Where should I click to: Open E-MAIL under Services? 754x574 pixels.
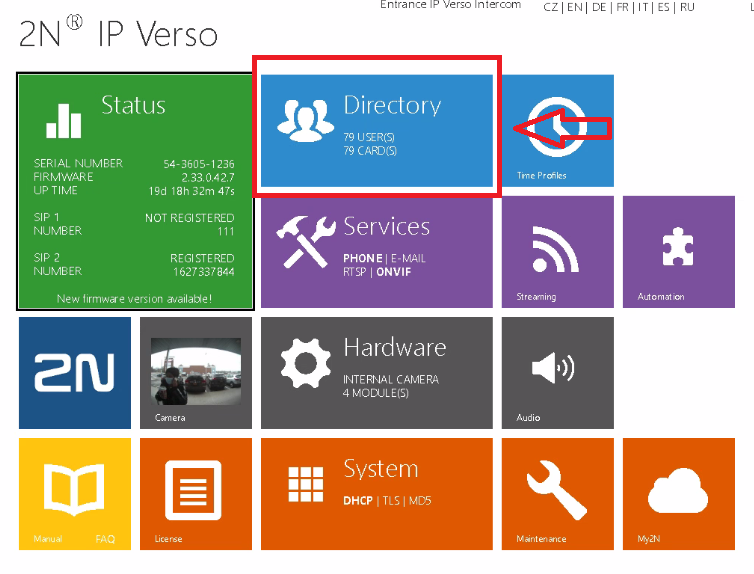click(x=408, y=259)
